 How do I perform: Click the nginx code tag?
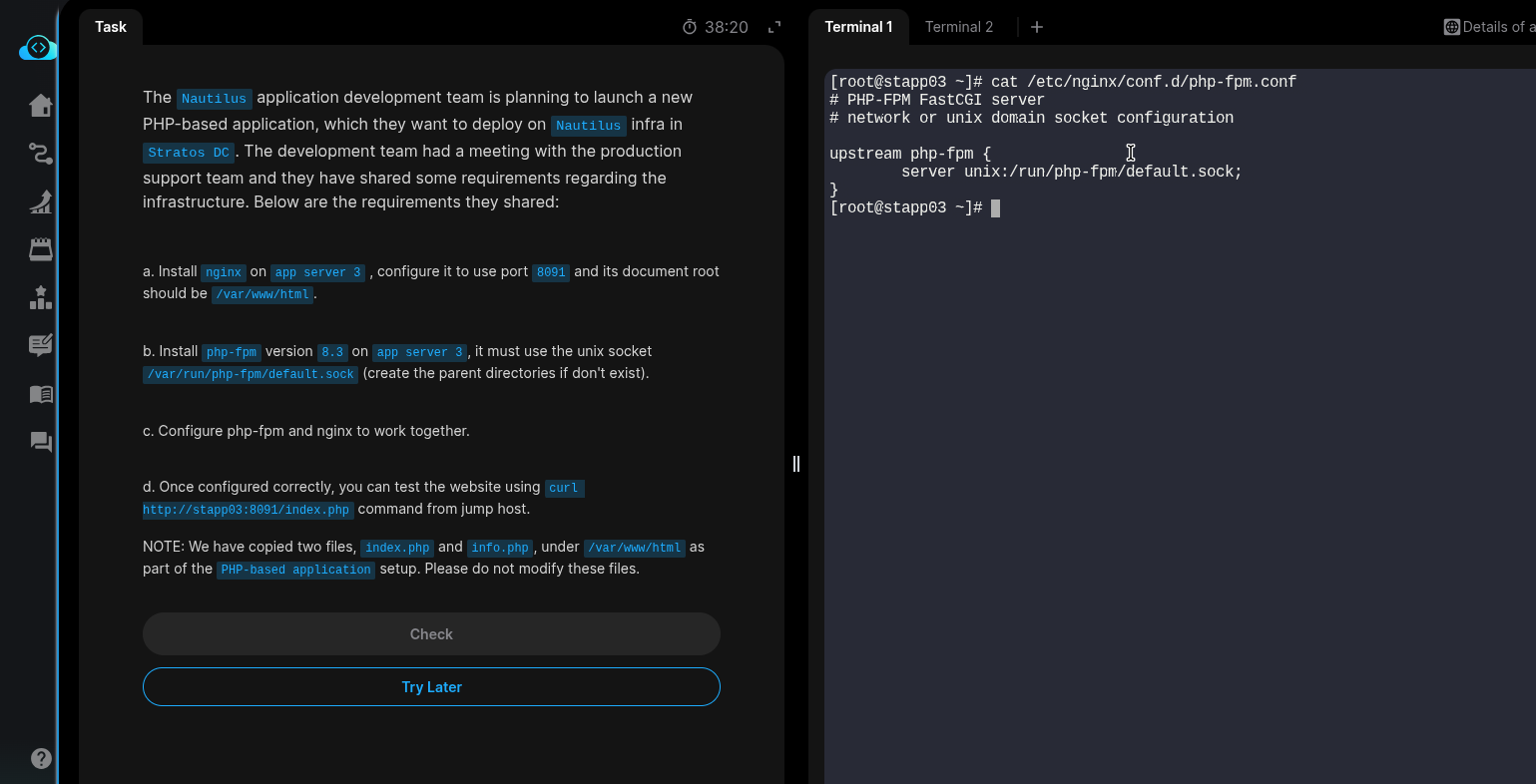point(224,272)
